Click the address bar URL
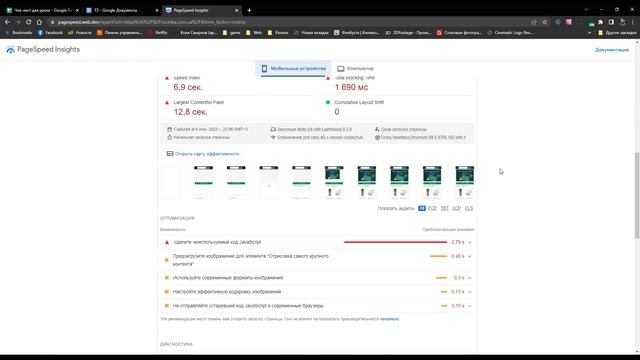This screenshot has width=640, height=360. (152, 22)
